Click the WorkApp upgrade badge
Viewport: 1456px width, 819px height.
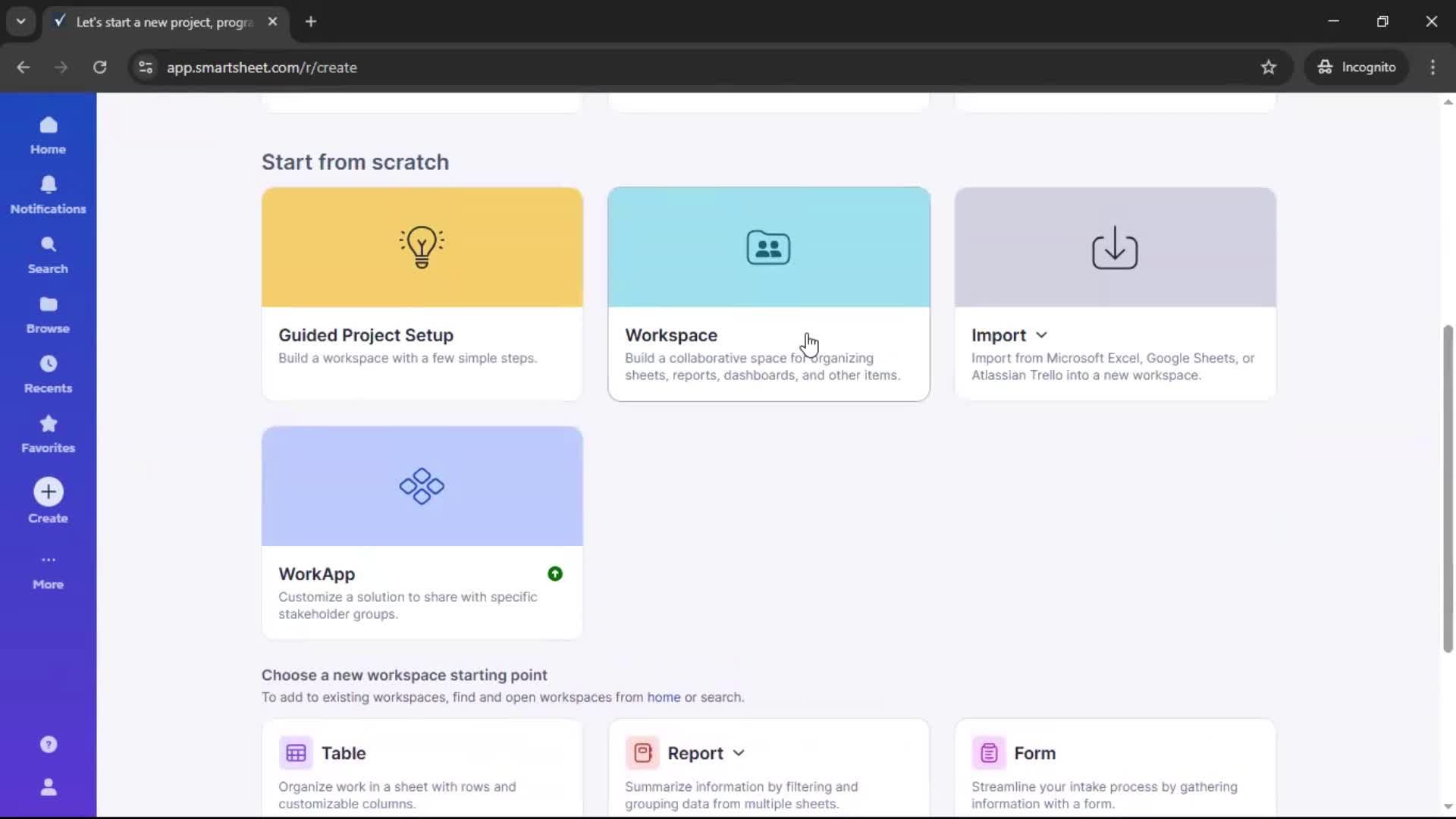pos(555,574)
